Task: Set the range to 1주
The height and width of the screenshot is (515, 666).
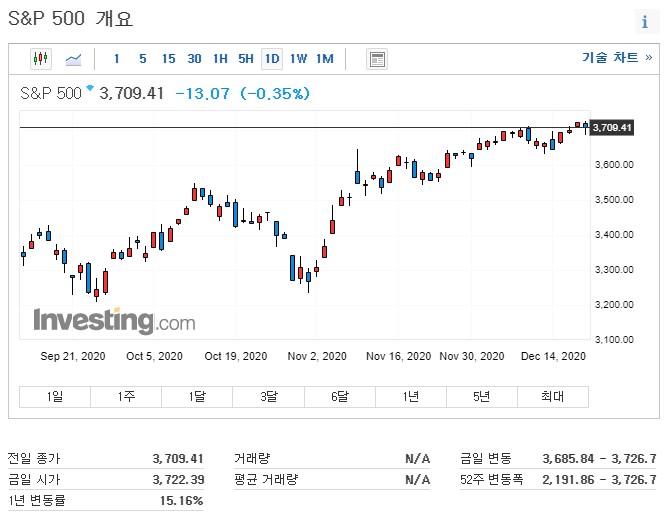Action: [x=126, y=396]
